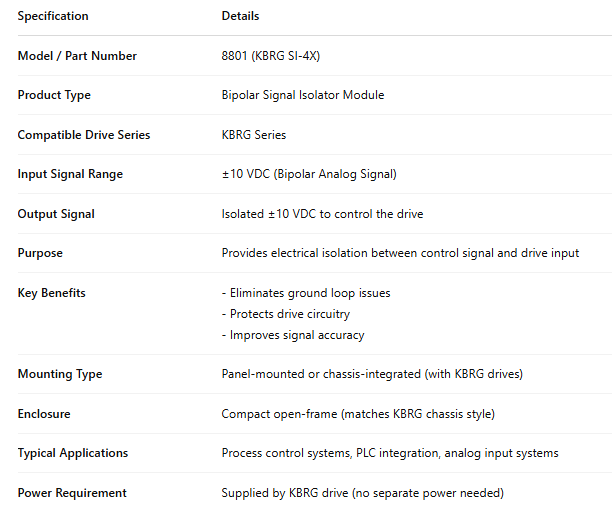Image resolution: width=612 pixels, height=513 pixels.
Task: Select the "Key Benefits" row label
Action: tap(52, 293)
